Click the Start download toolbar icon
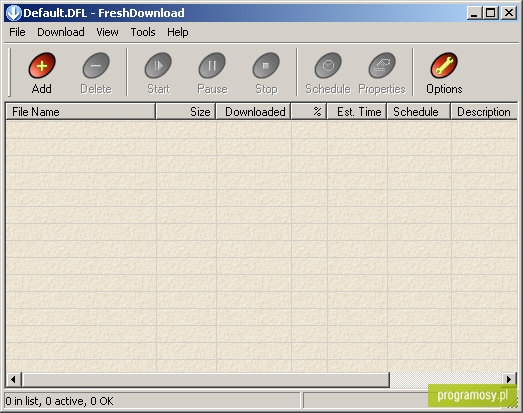Viewport: 523px width, 413px height. [x=158, y=65]
